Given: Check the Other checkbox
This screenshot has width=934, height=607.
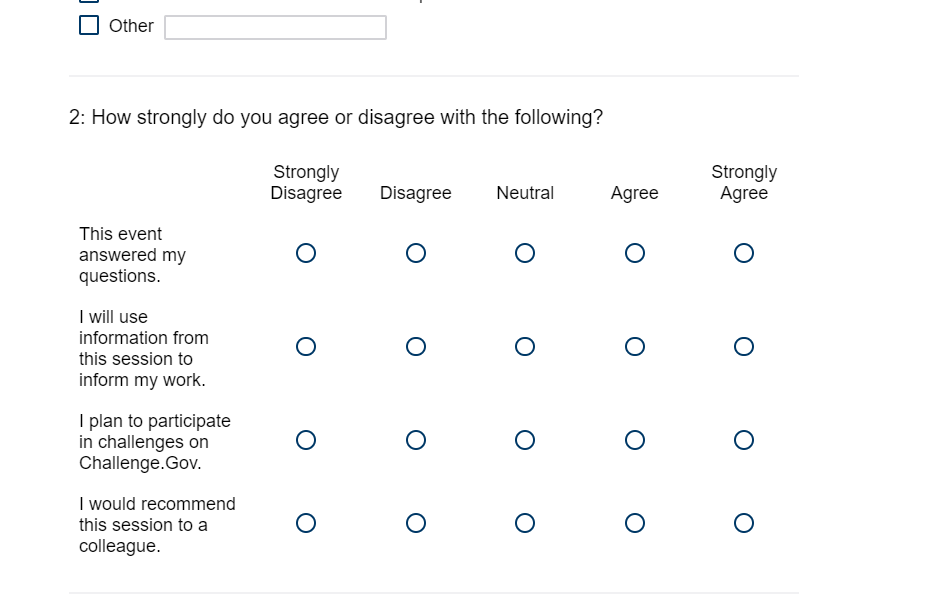Looking at the screenshot, I should [x=89, y=26].
